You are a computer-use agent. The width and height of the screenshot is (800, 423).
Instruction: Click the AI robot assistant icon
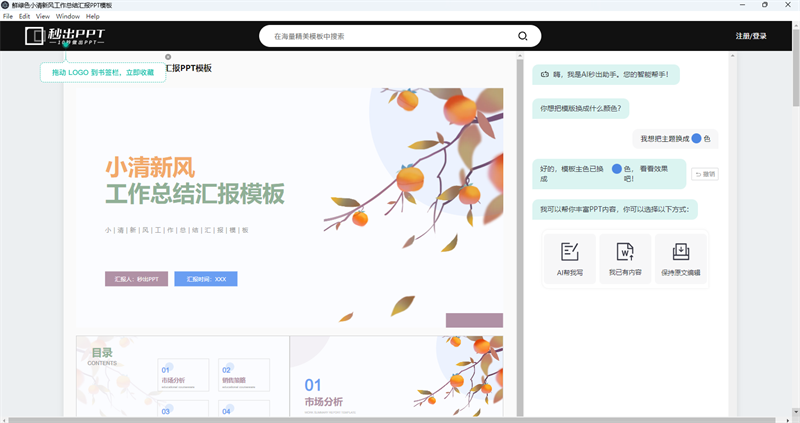544,74
